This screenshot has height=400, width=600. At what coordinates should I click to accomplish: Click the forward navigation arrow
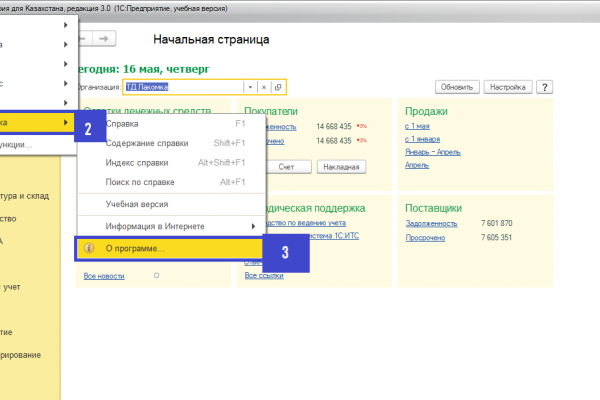[104, 39]
